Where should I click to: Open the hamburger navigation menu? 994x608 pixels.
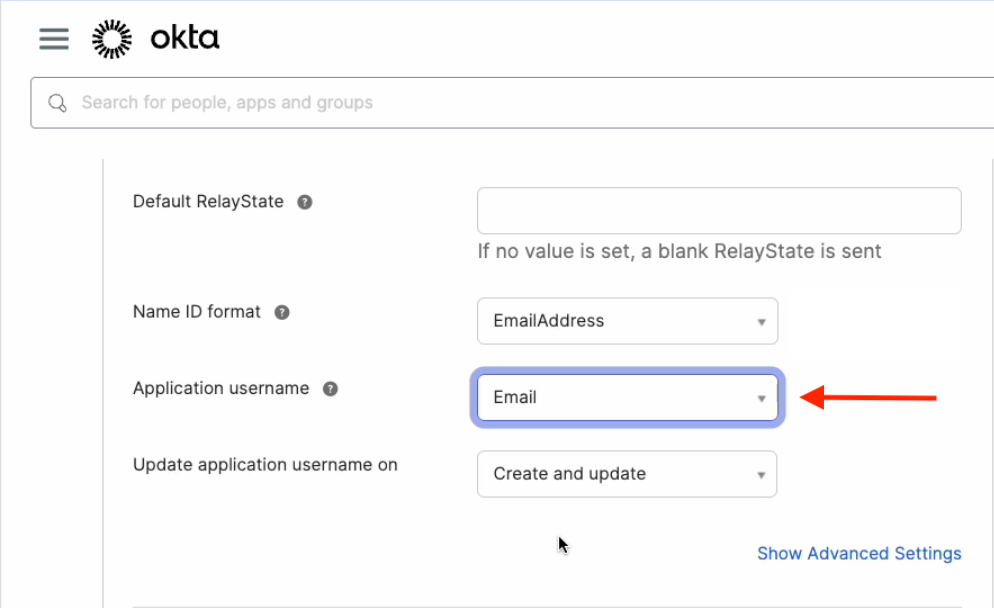click(x=54, y=39)
